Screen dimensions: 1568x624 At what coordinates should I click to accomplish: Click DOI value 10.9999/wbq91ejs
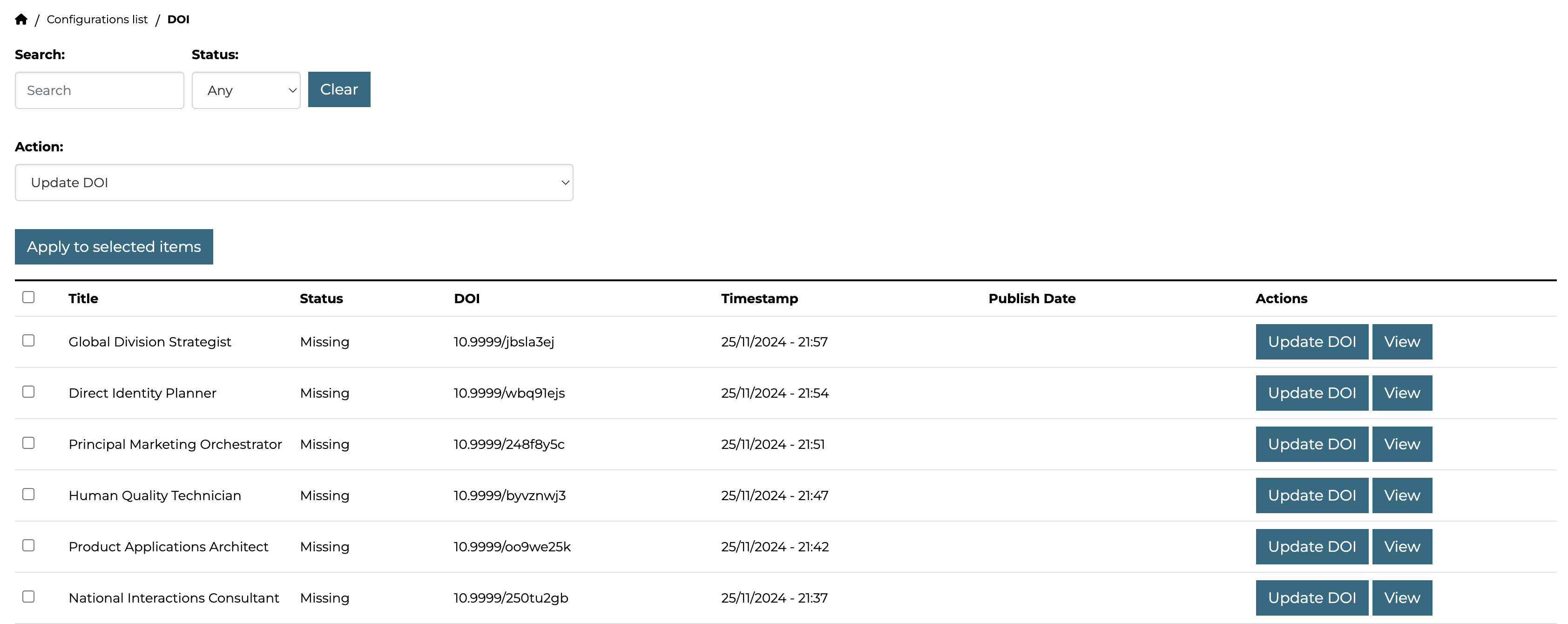coord(509,393)
